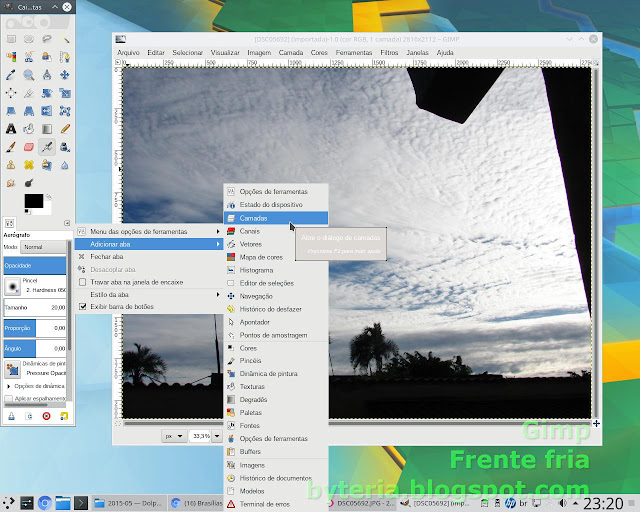Select the Color Picker tool

(x=11, y=75)
